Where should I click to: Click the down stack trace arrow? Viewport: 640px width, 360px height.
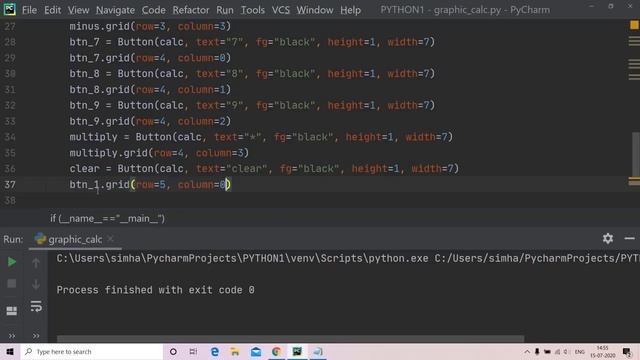[x=36, y=284]
